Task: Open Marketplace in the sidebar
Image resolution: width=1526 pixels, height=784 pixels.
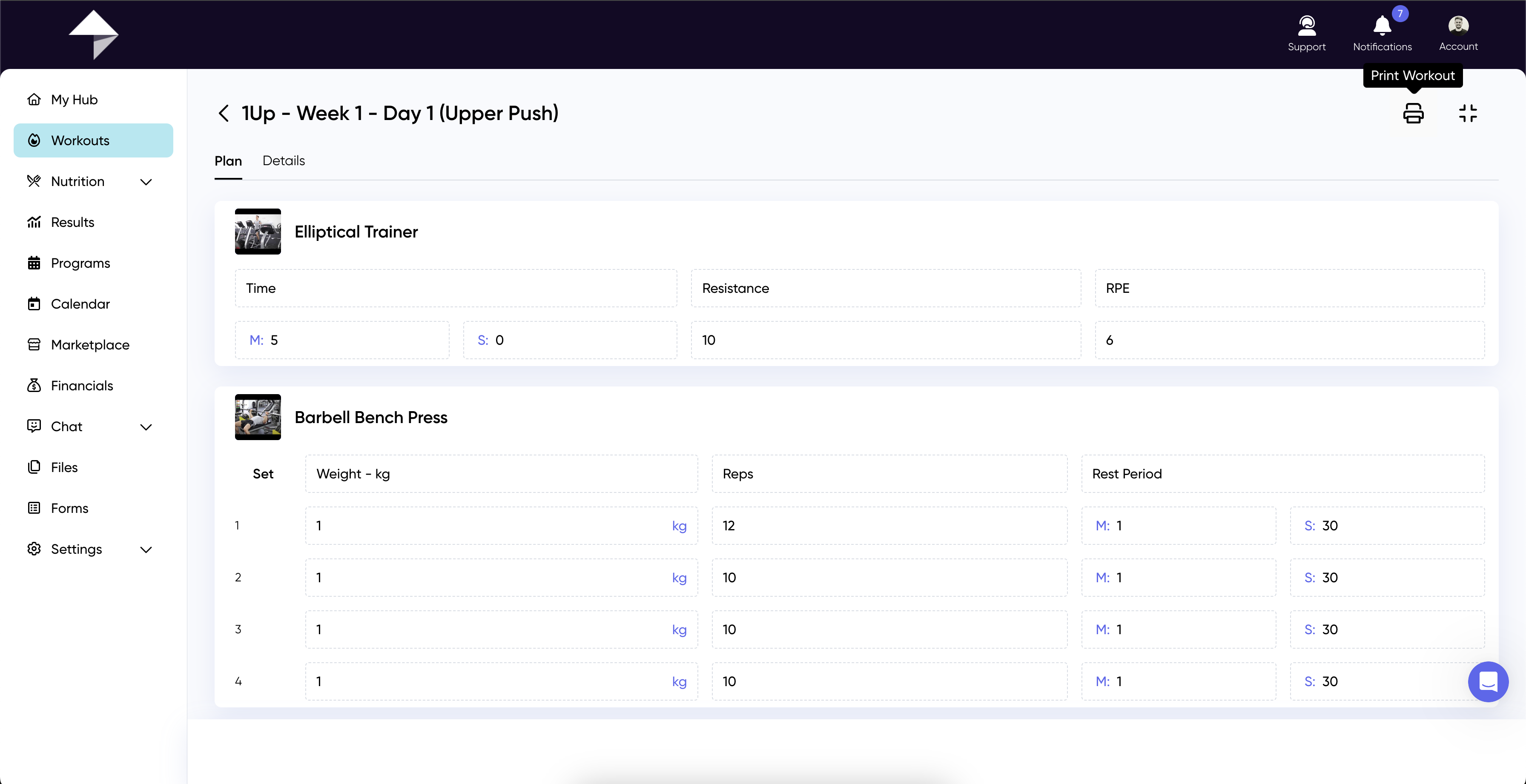Action: (90, 345)
